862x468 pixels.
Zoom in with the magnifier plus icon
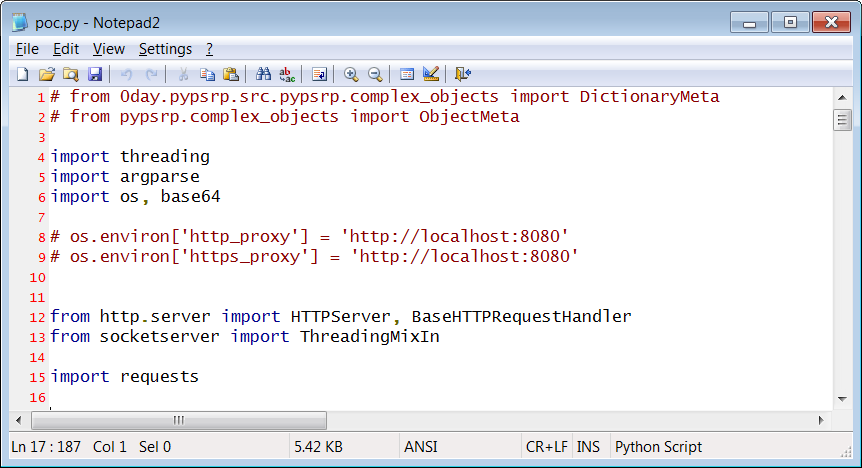(x=351, y=74)
